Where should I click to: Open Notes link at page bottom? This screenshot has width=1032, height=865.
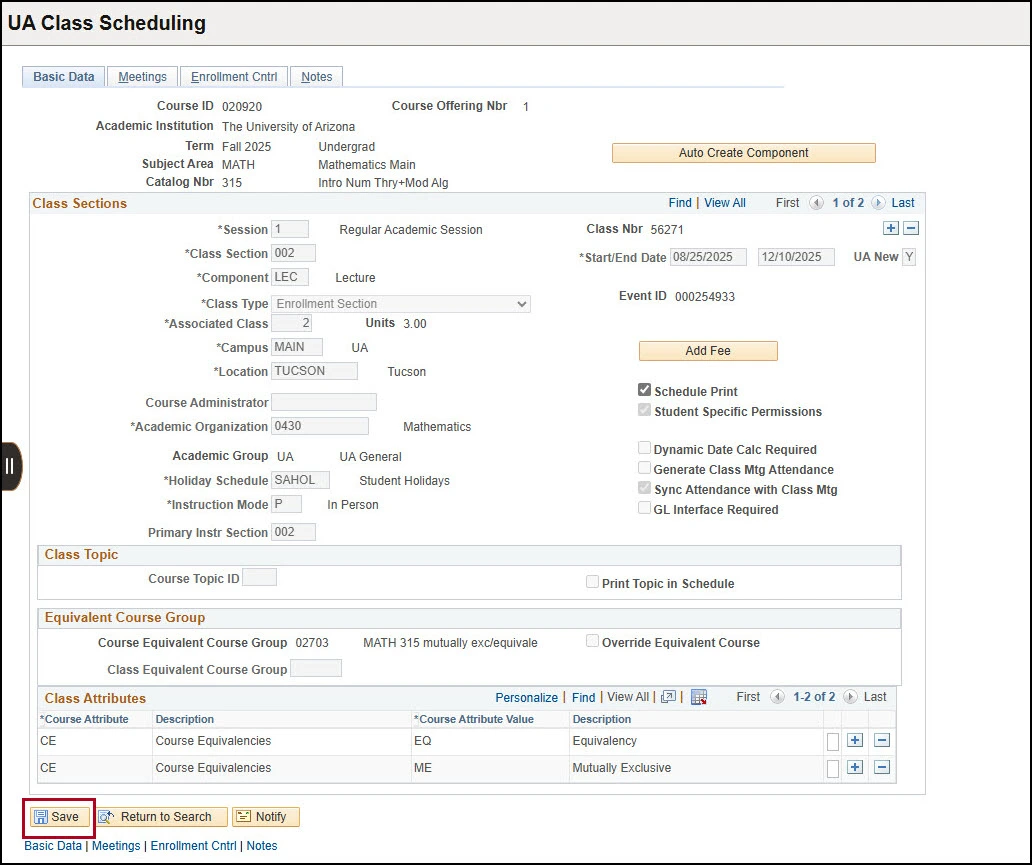(262, 845)
